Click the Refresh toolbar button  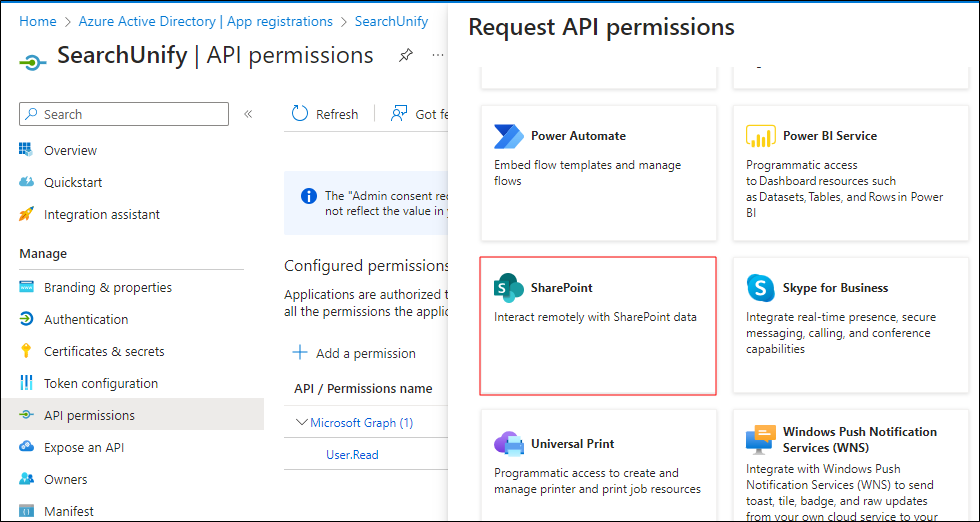pyautogui.click(x=325, y=114)
